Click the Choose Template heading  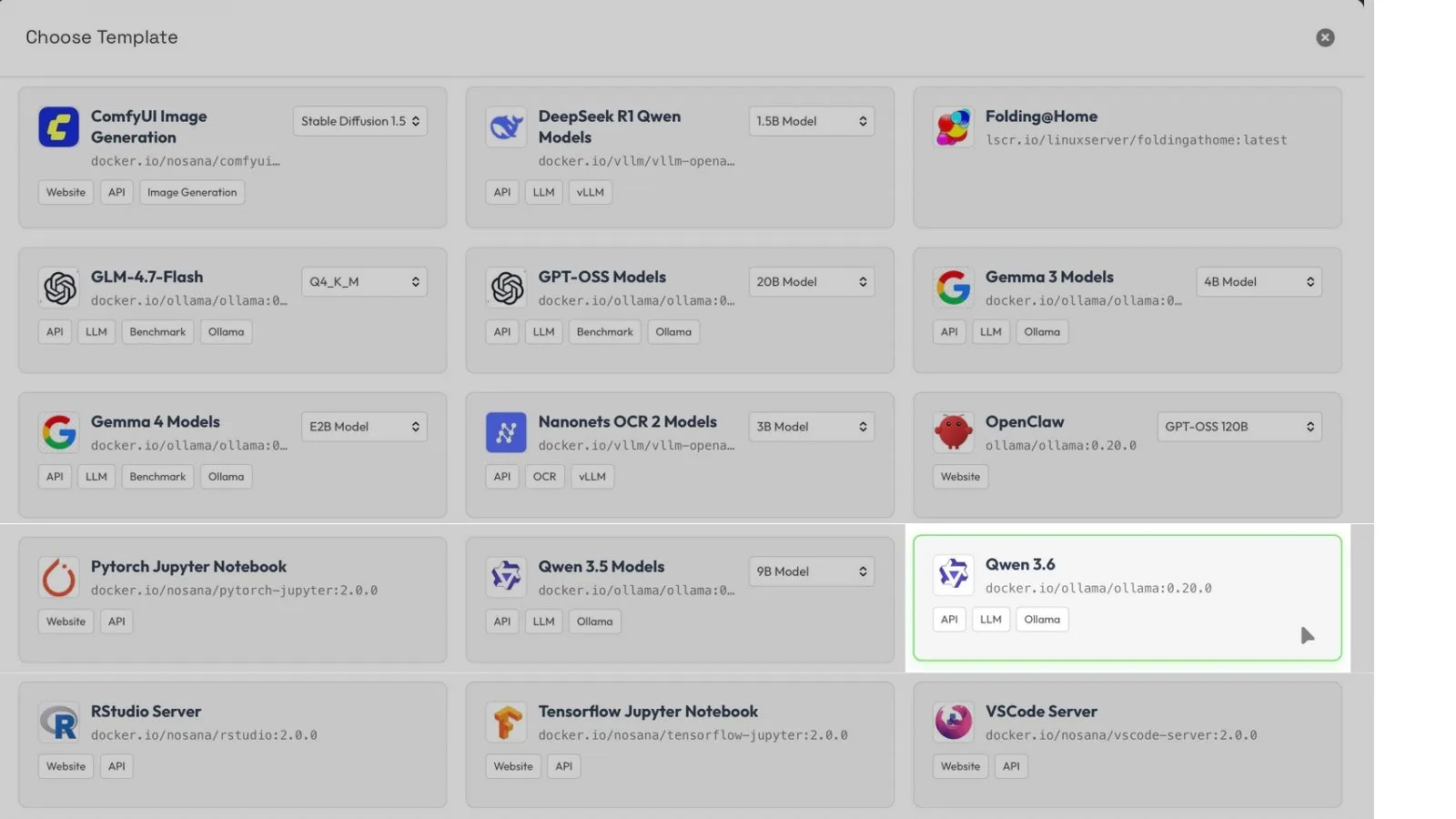click(x=102, y=37)
